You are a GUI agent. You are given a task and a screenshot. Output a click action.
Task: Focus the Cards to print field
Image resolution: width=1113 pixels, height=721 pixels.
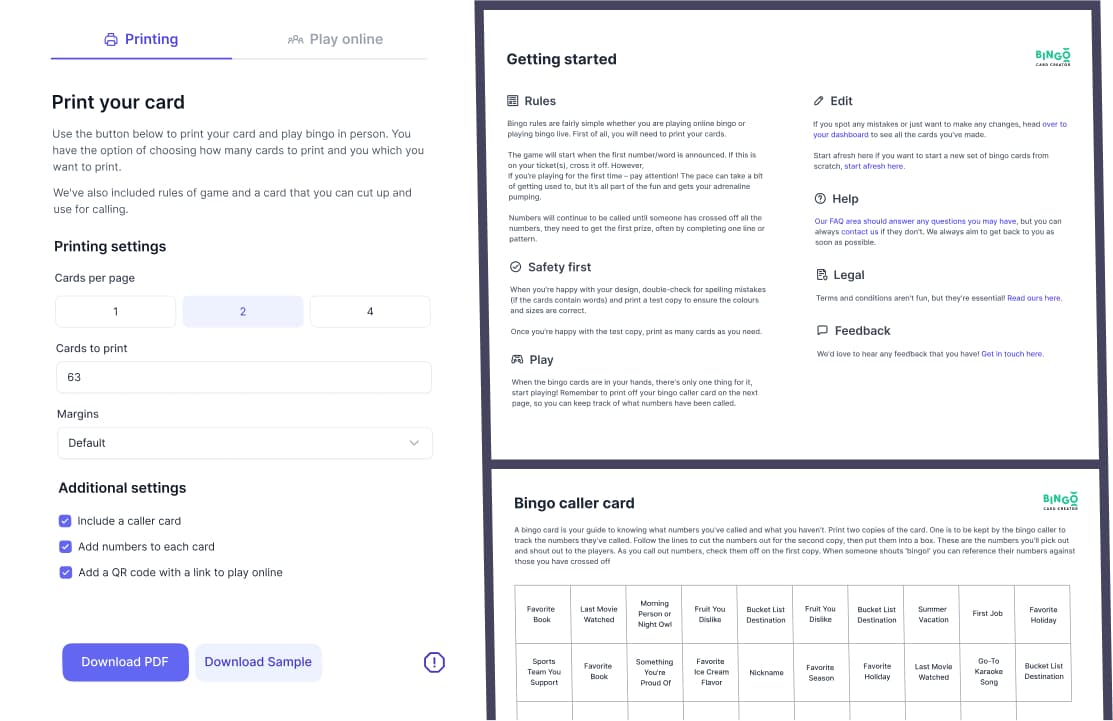click(x=244, y=377)
